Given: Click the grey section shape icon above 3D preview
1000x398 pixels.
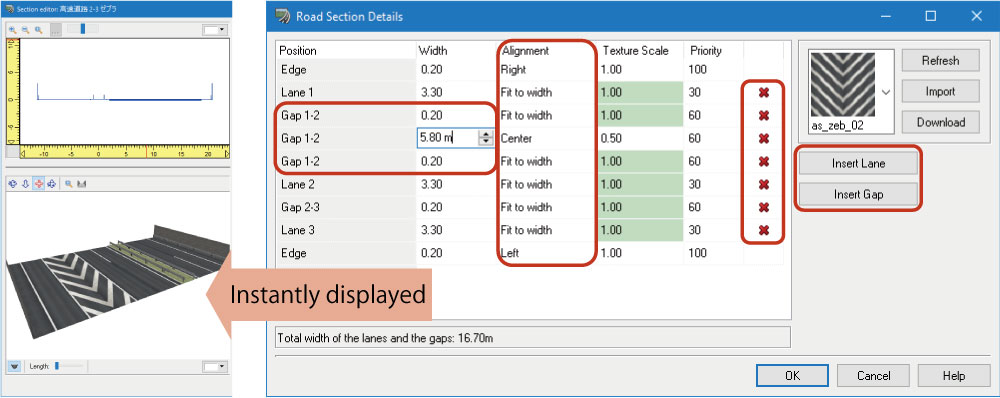Looking at the screenshot, I should pos(82,184).
